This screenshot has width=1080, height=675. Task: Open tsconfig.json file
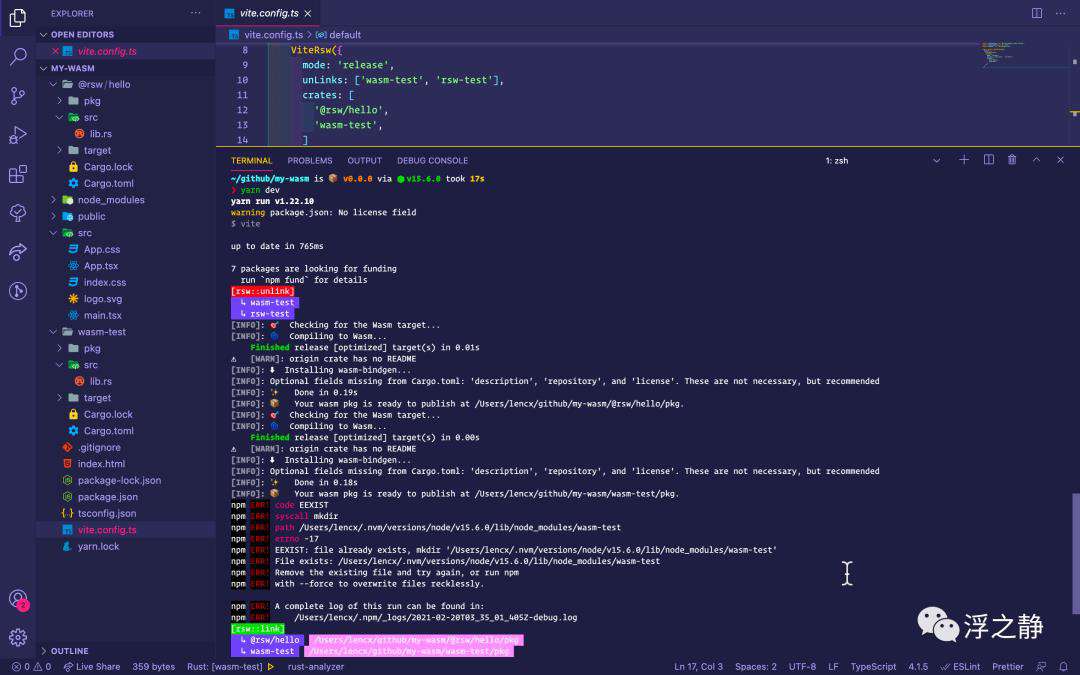[107, 514]
